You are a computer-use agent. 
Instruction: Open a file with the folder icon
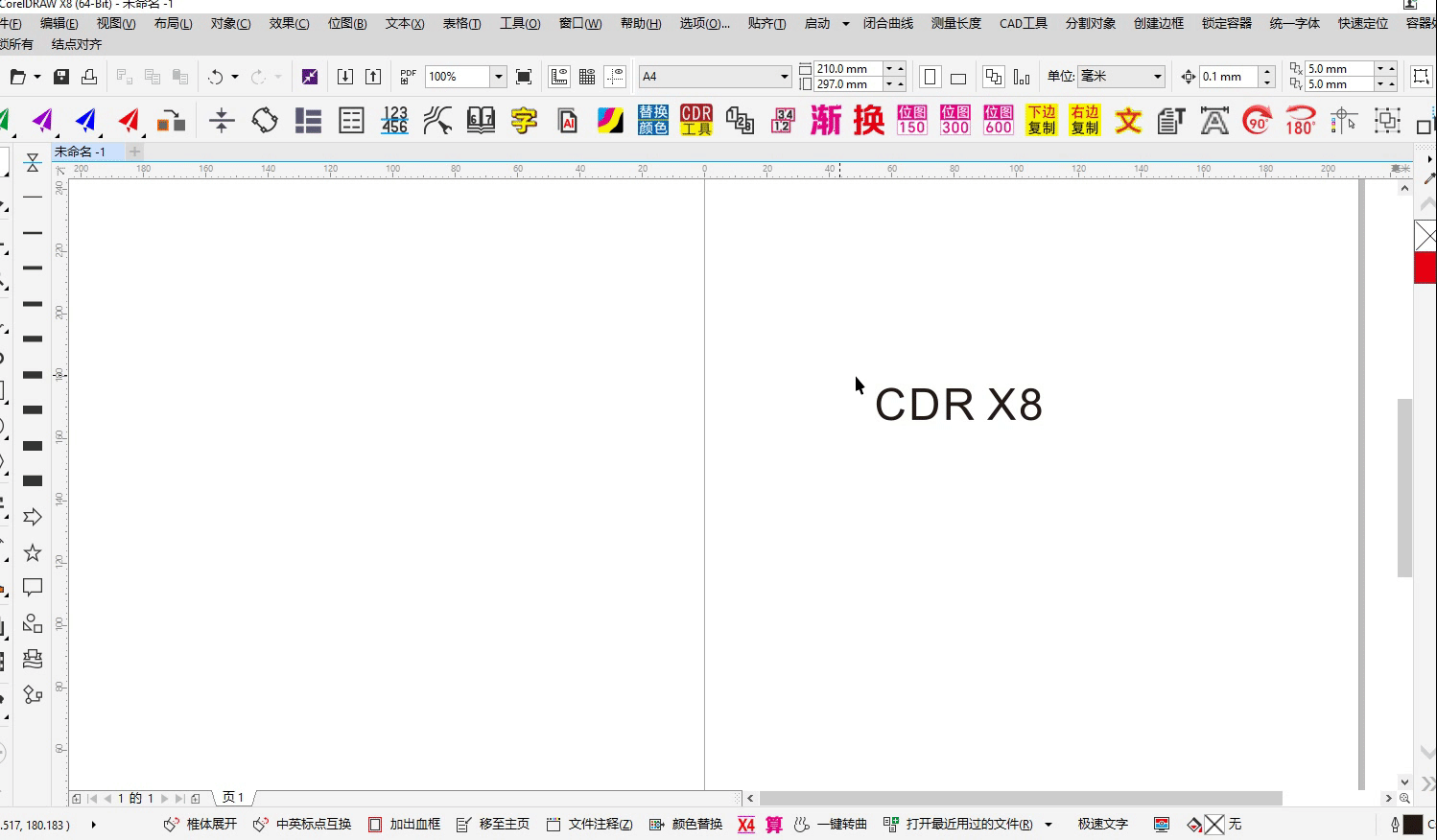click(17, 77)
